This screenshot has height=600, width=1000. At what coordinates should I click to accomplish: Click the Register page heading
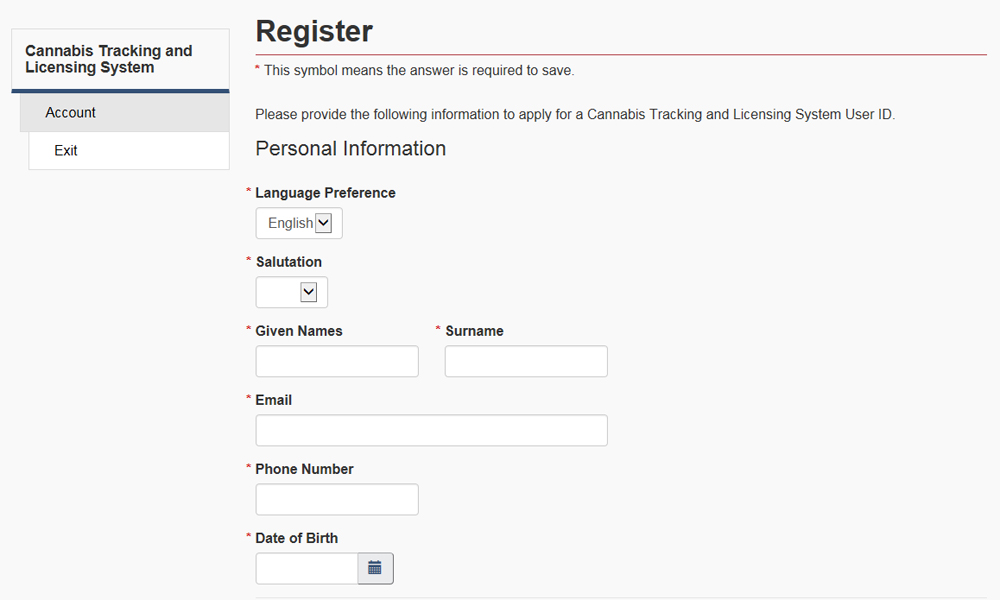pos(314,31)
